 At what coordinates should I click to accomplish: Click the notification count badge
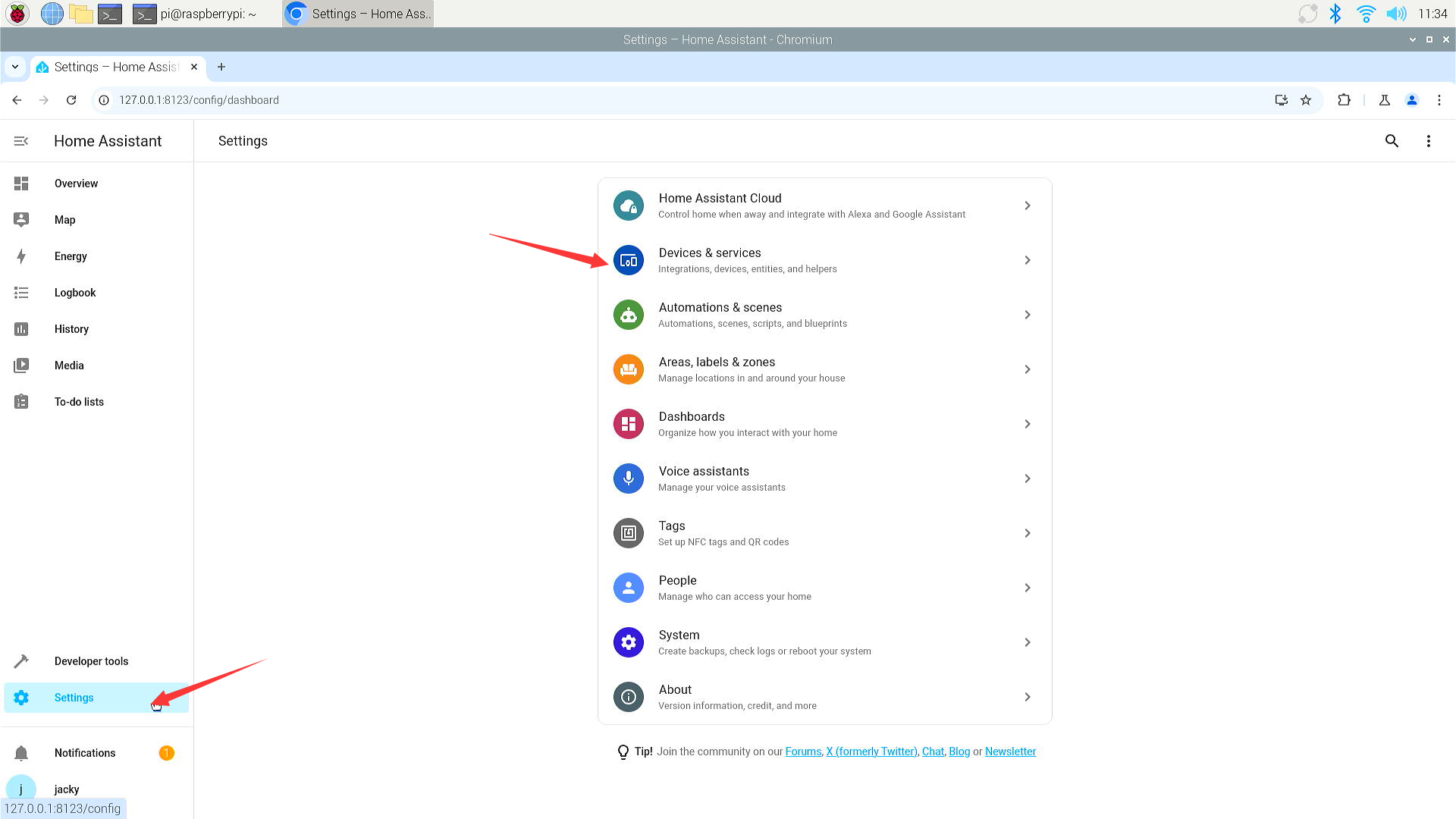tap(166, 753)
